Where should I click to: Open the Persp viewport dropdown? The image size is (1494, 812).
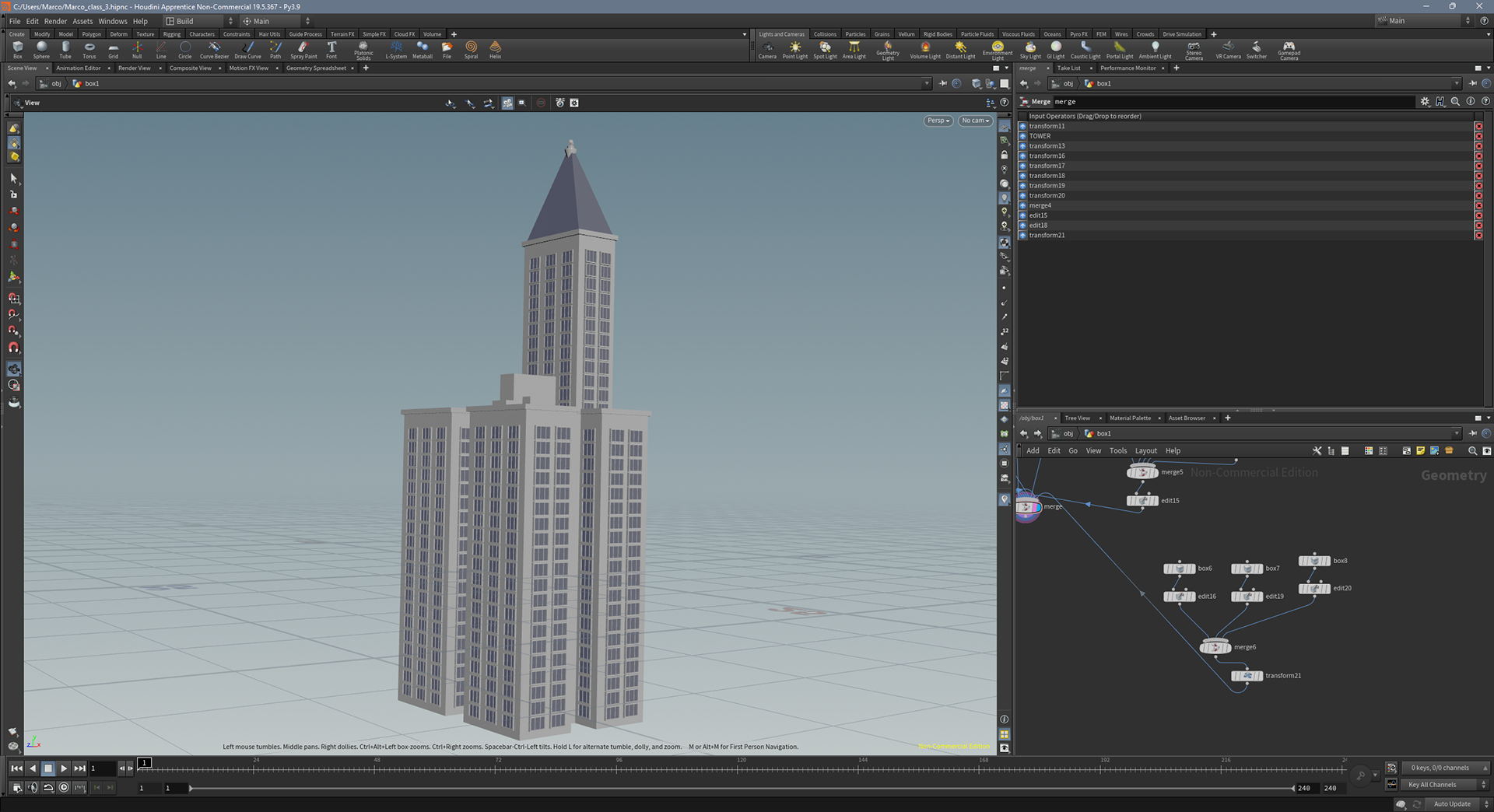pyautogui.click(x=938, y=121)
